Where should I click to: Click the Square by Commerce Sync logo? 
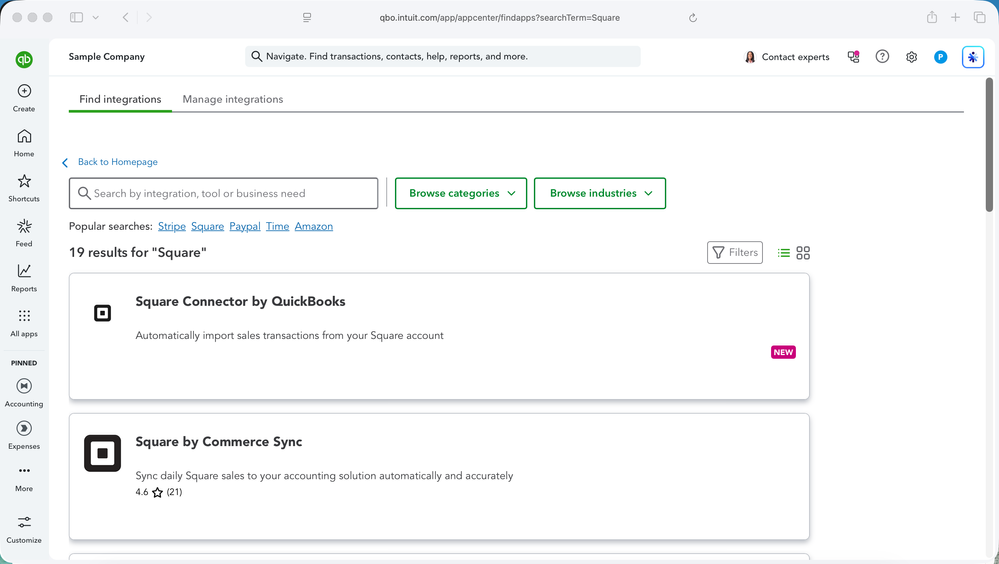[103, 453]
